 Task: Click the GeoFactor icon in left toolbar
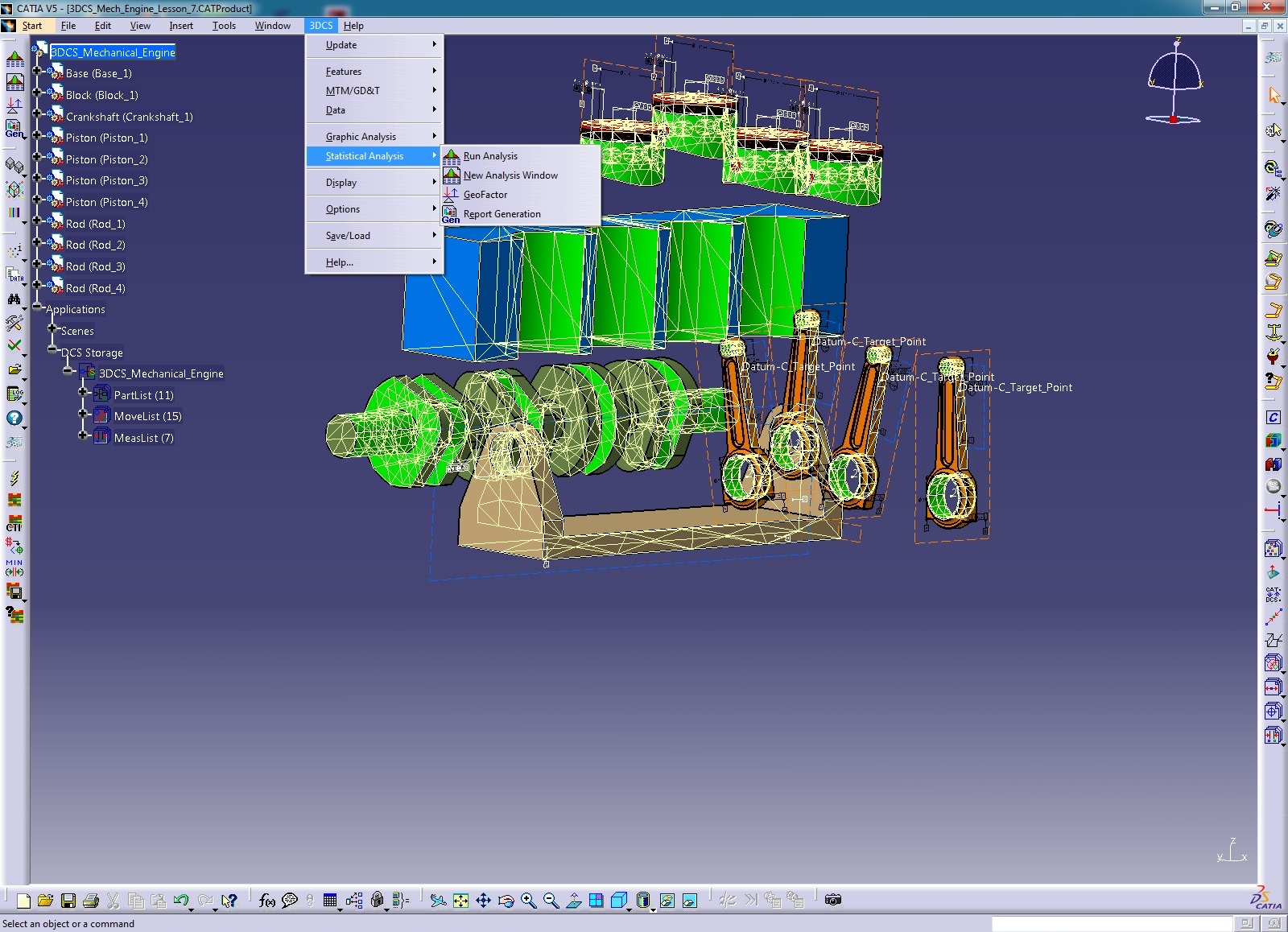14,105
